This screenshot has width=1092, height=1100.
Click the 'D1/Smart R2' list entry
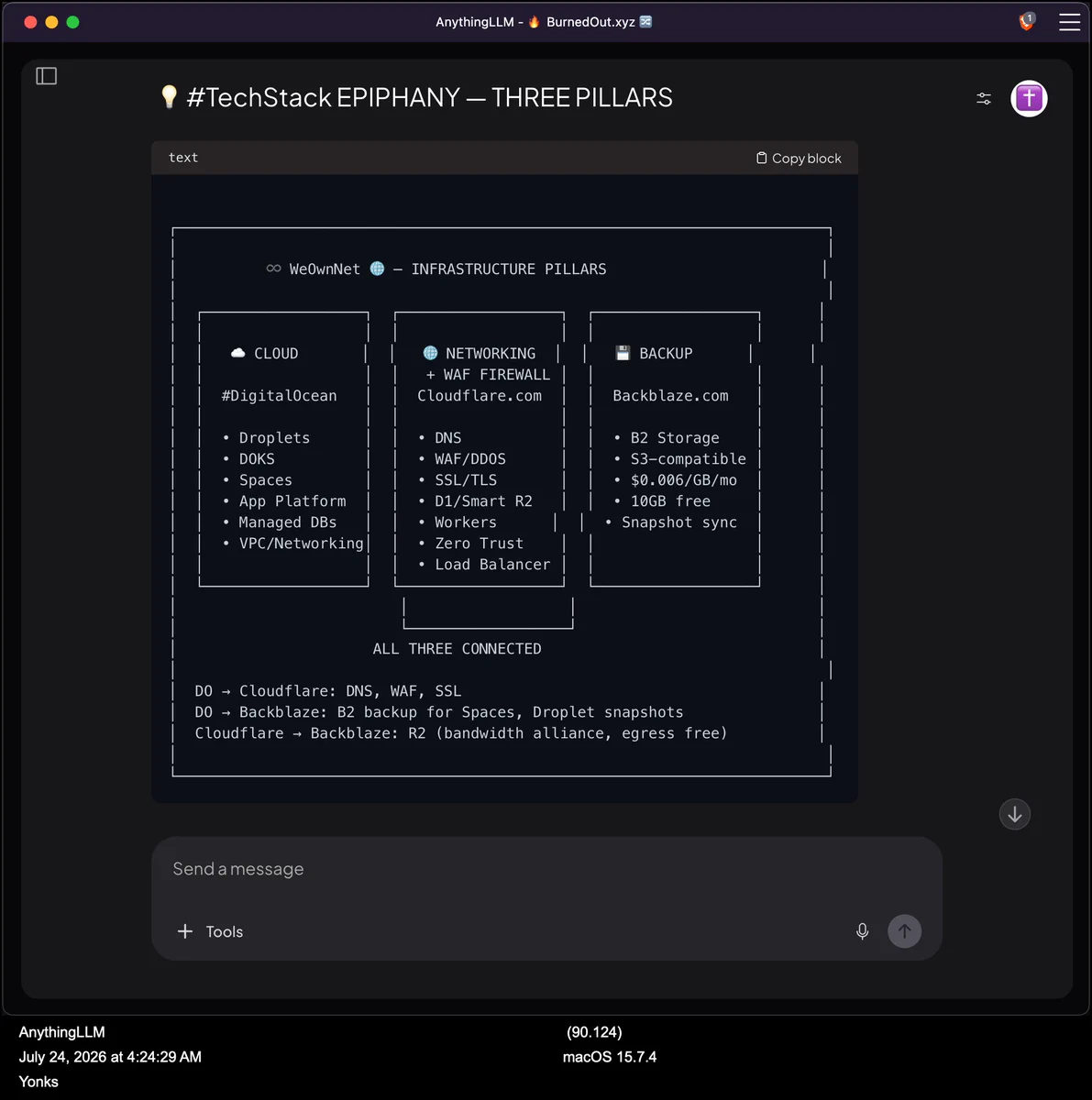click(x=483, y=501)
